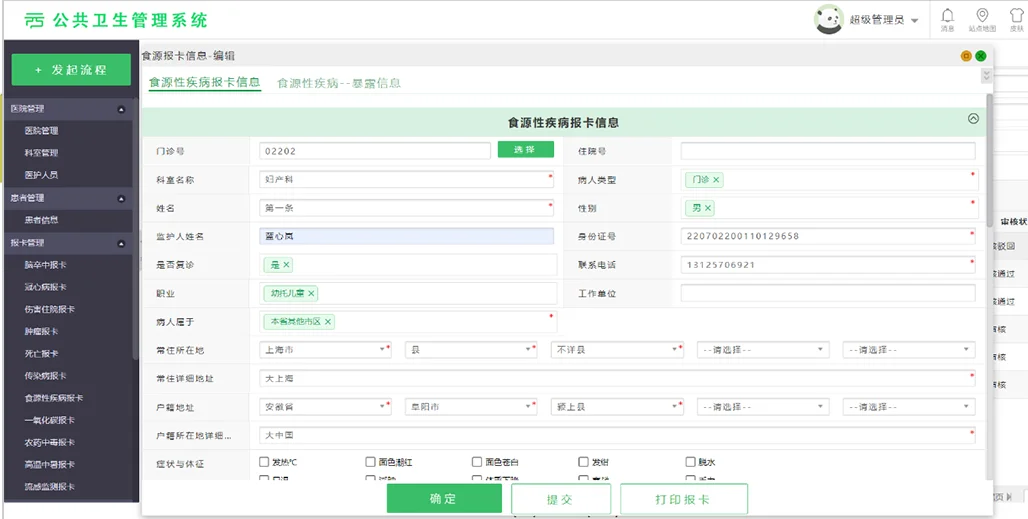Open the 不详县 district dropdown
This screenshot has width=1028, height=519.
click(617, 350)
